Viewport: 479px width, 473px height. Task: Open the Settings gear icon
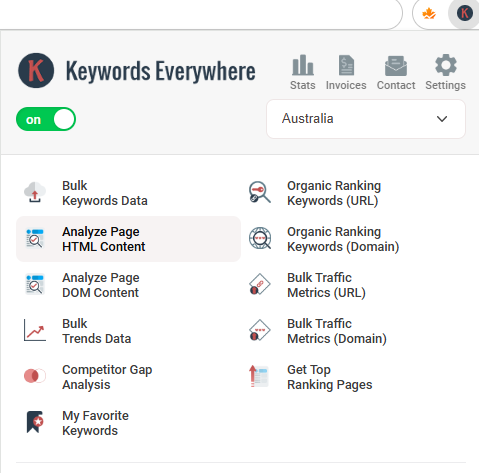445,65
